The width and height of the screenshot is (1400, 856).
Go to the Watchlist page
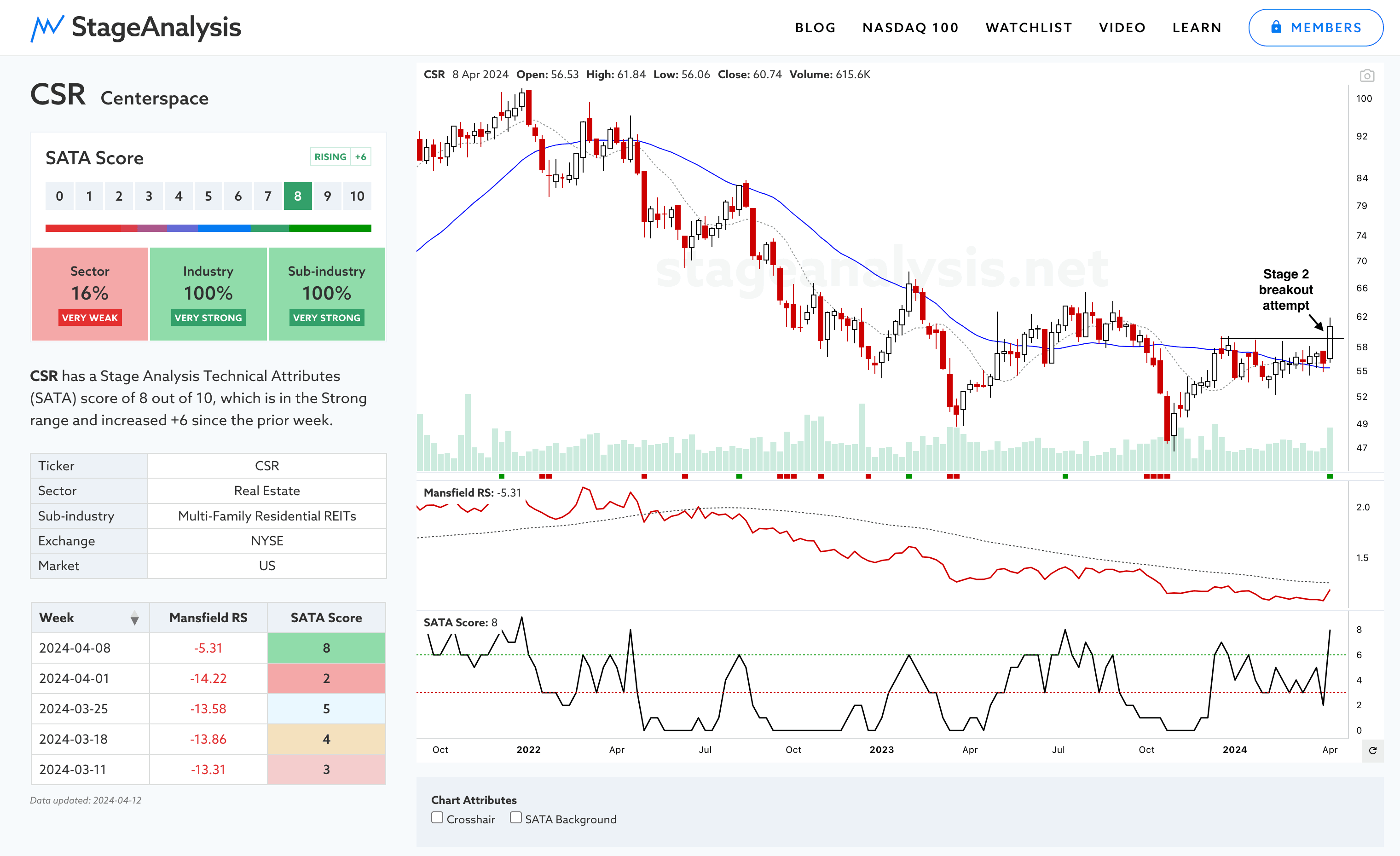[x=1029, y=28]
